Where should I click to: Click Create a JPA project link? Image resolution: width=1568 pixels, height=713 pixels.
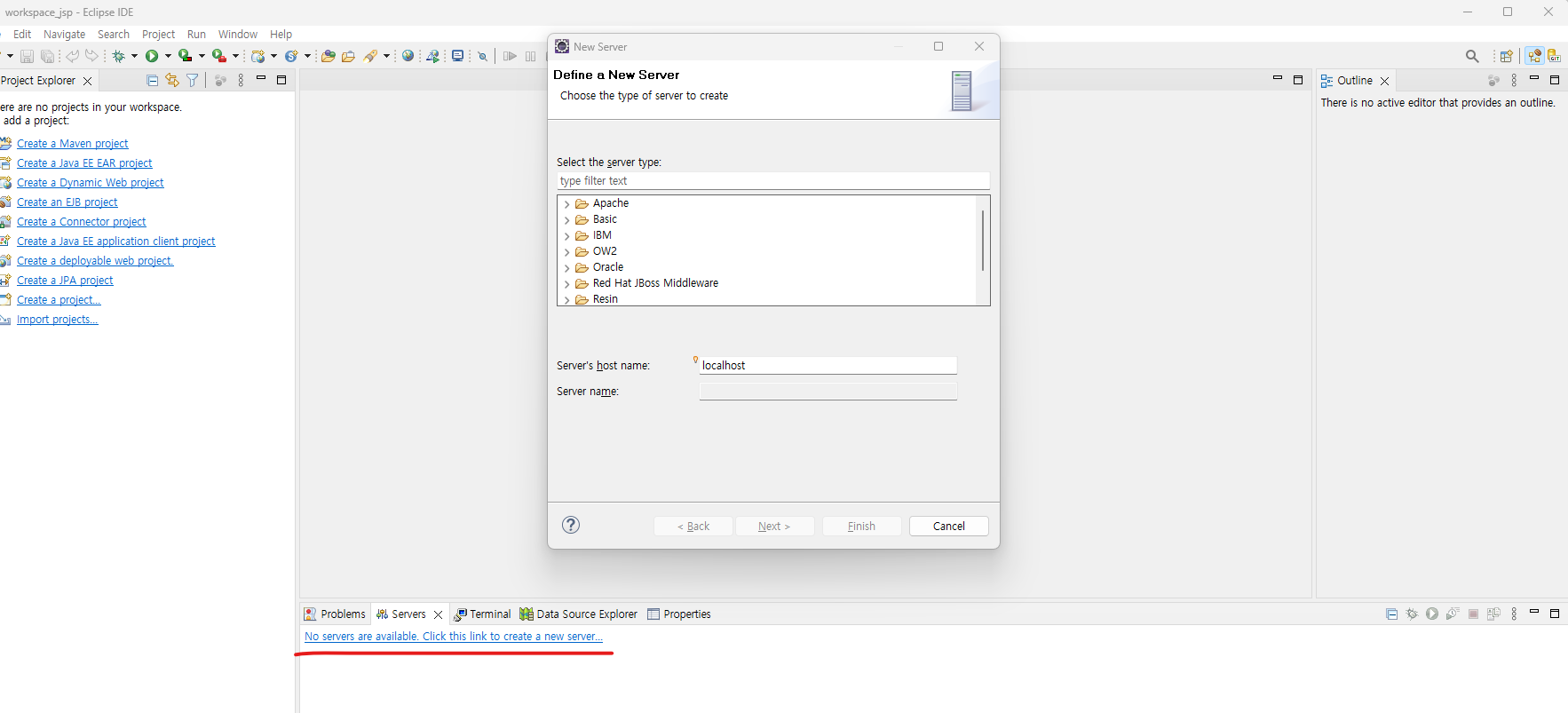pyautogui.click(x=65, y=281)
